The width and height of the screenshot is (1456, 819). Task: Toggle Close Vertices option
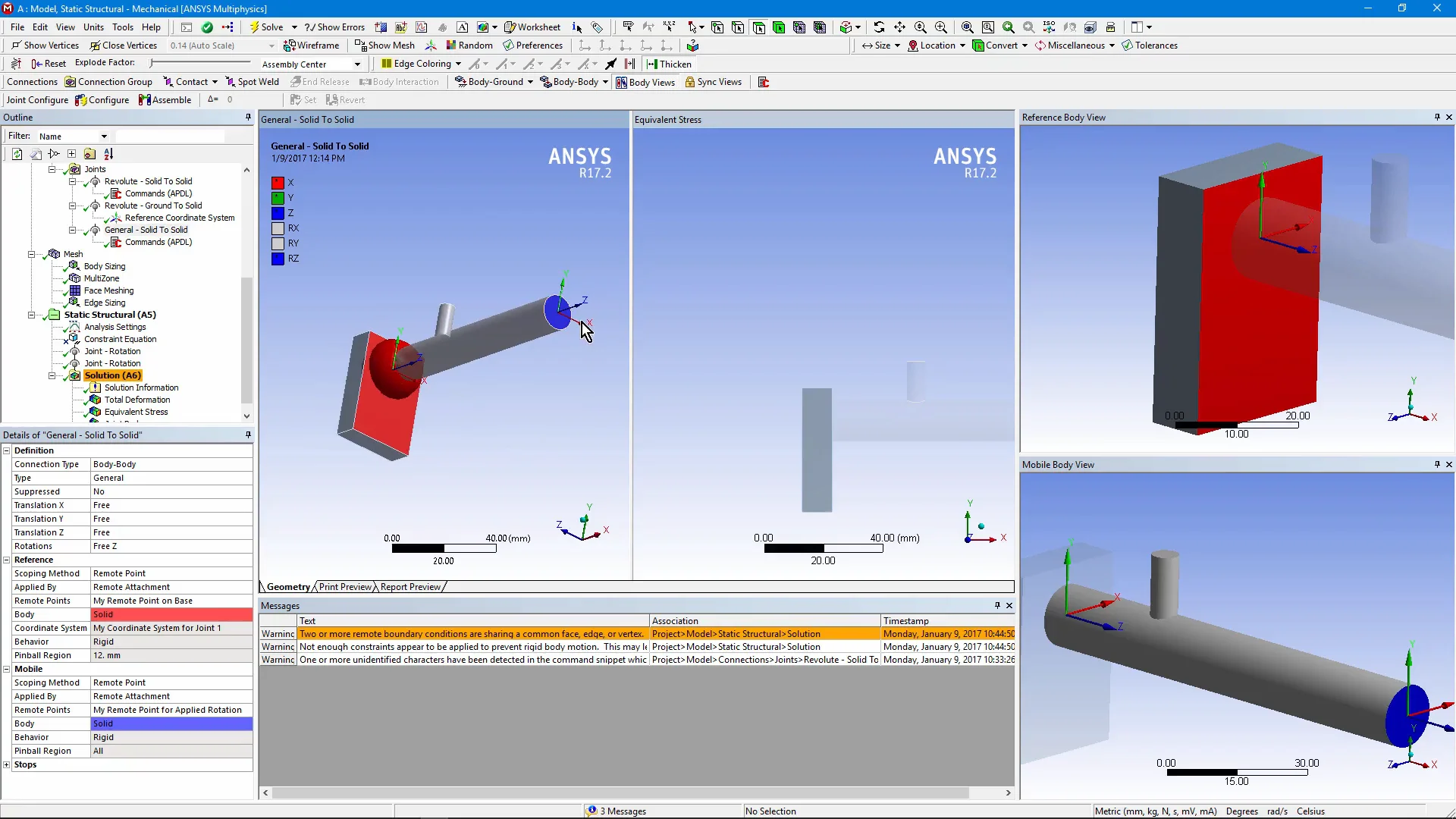pyautogui.click(x=124, y=45)
